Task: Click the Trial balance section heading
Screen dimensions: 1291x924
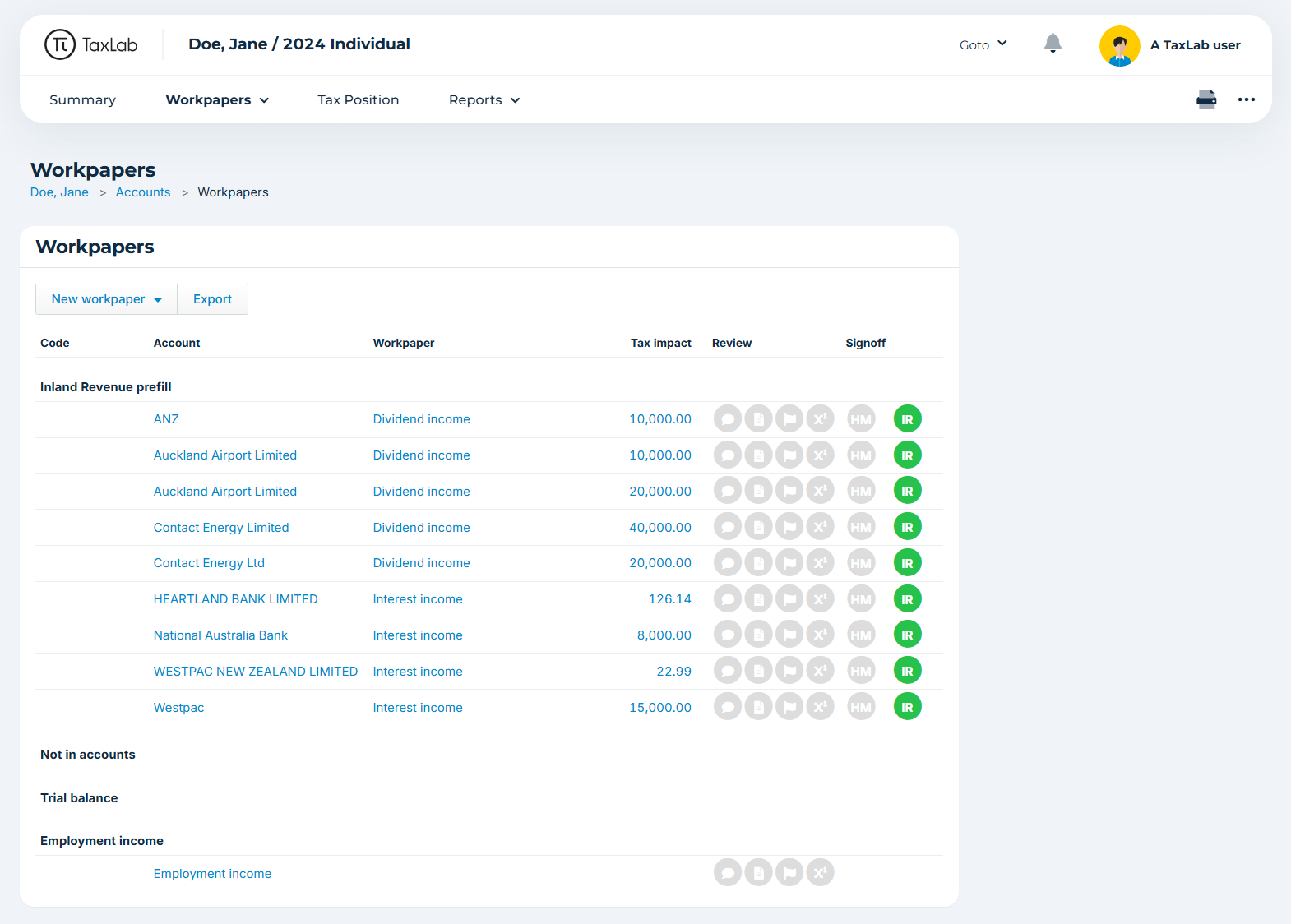Action: 79,798
